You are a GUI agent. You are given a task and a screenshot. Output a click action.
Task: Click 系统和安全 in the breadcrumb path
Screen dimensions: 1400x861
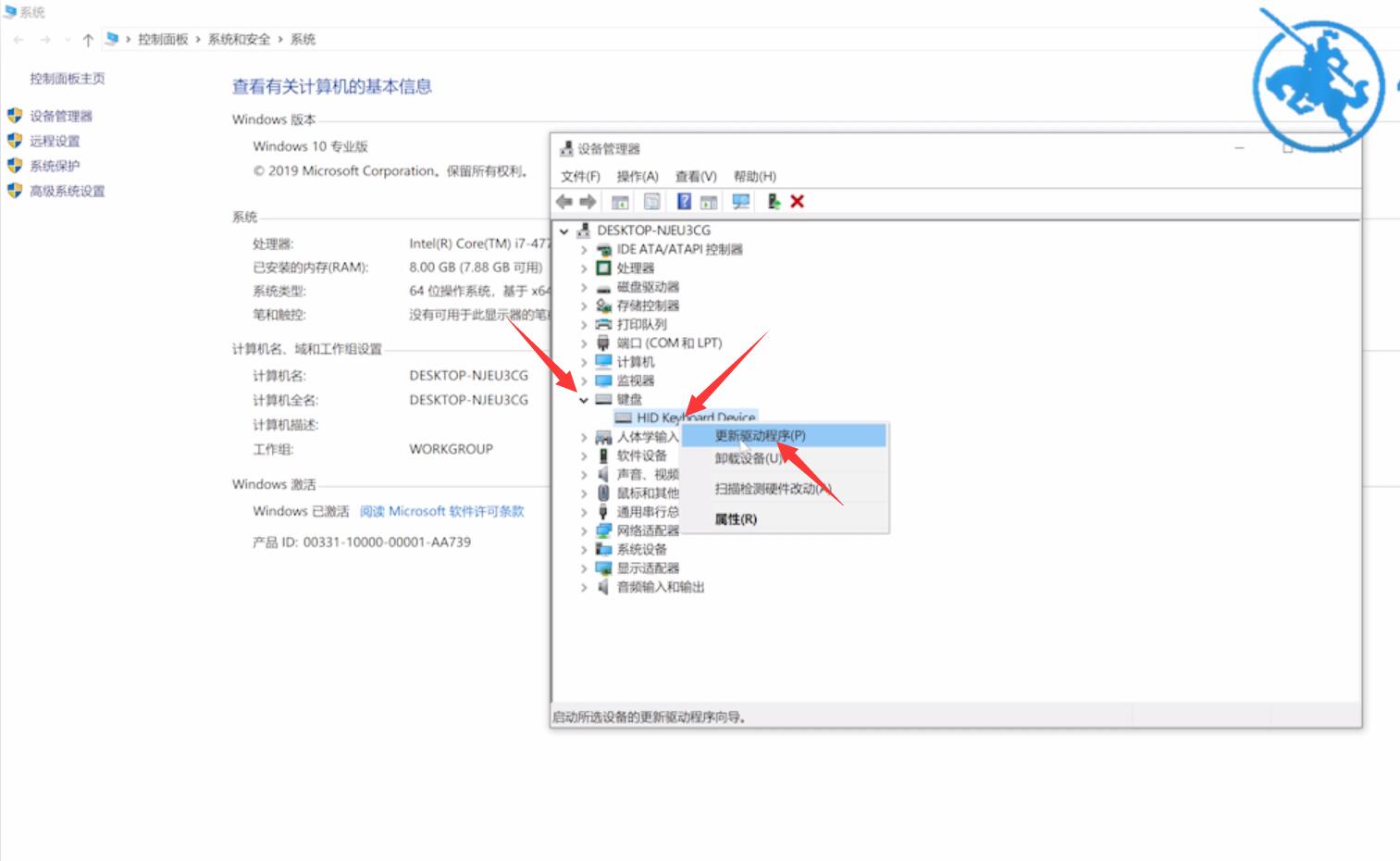(x=240, y=40)
